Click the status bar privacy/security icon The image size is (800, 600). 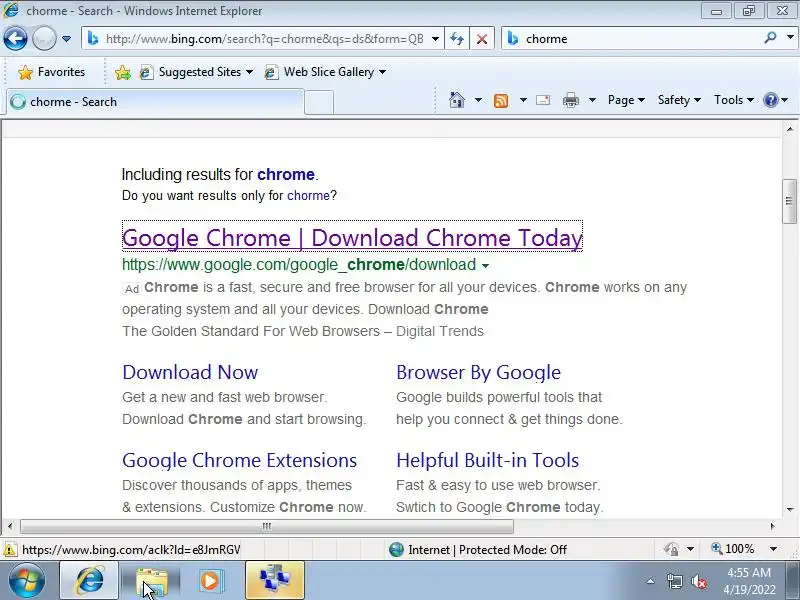pos(671,549)
